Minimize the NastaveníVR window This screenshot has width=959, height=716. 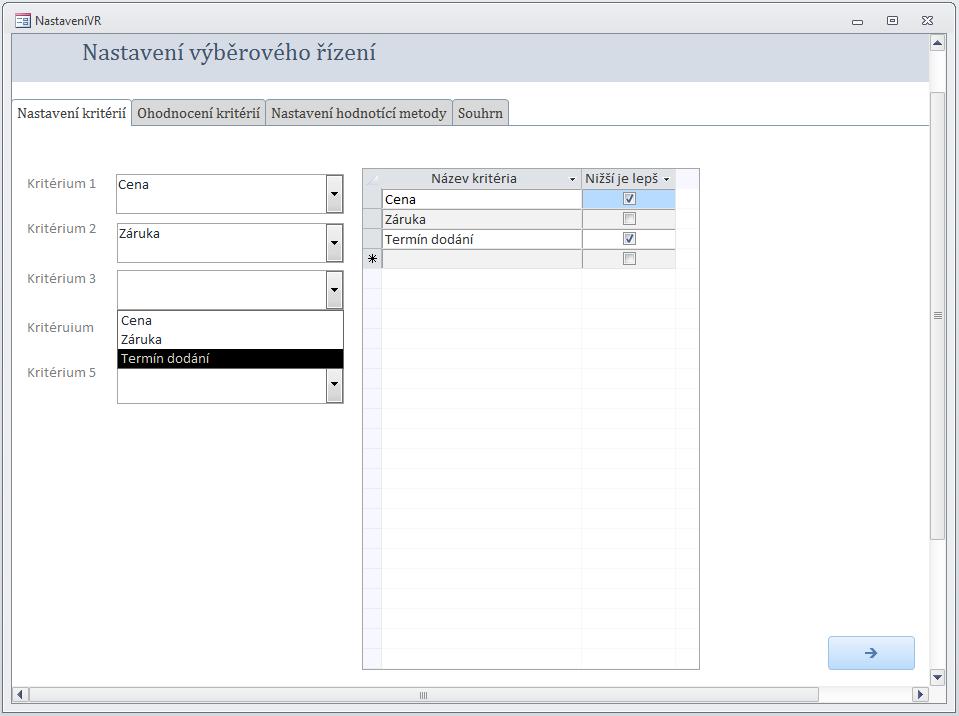[x=857, y=21]
